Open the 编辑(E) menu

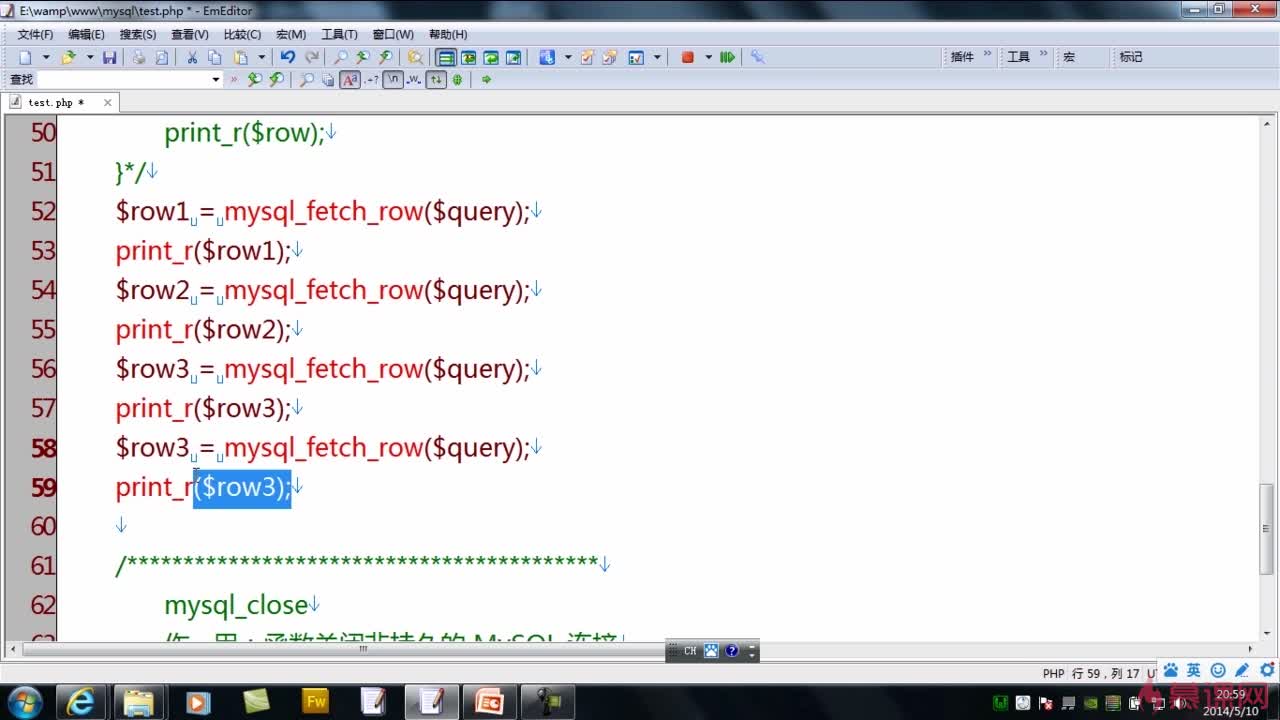point(86,34)
